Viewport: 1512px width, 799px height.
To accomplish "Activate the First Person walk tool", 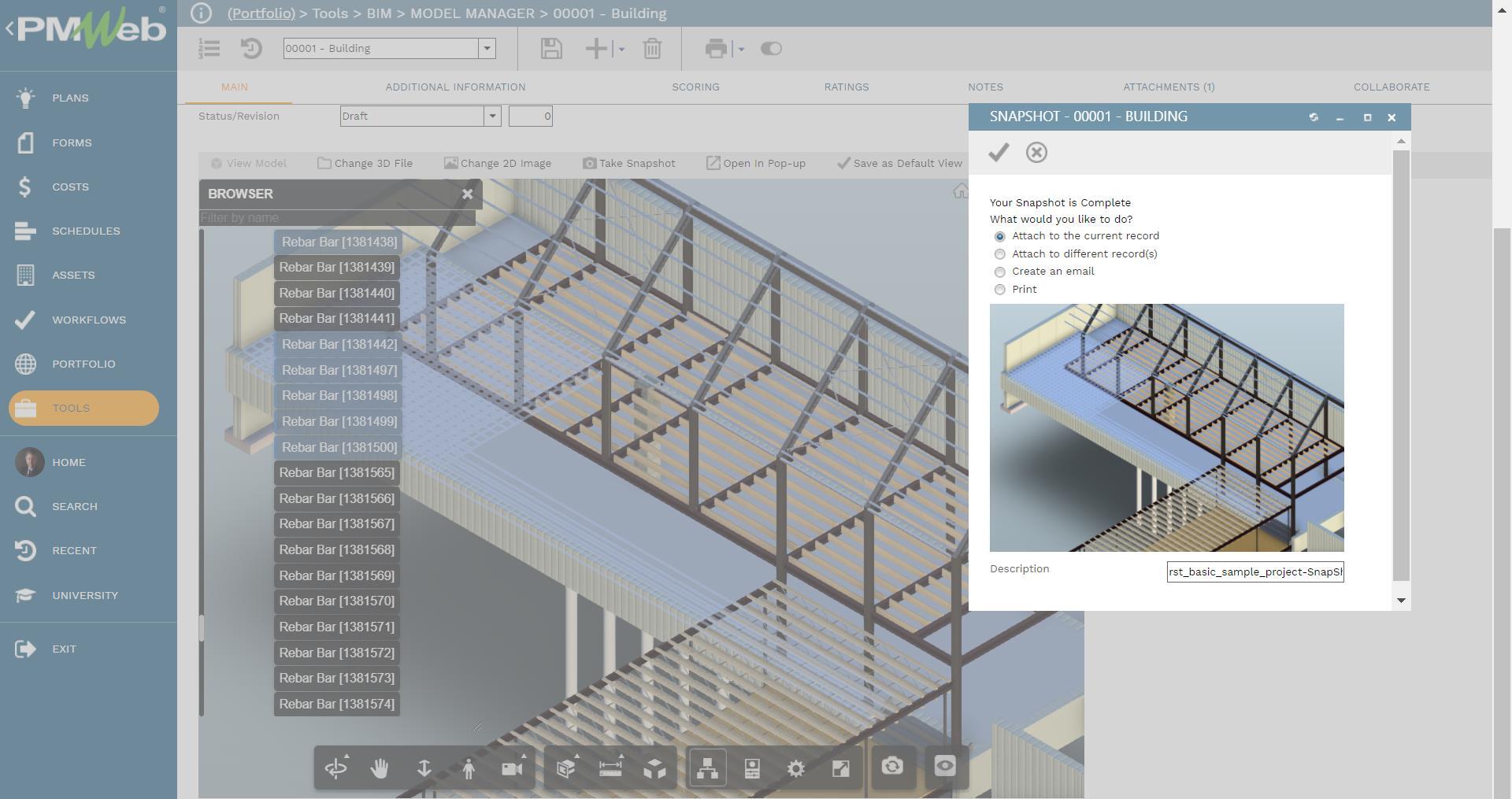I will [469, 768].
